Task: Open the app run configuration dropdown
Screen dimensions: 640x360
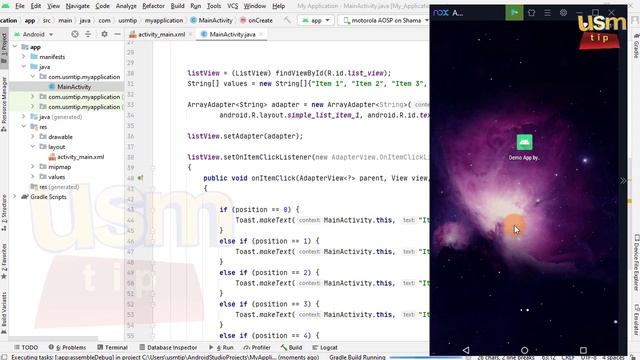Action: [x=316, y=20]
